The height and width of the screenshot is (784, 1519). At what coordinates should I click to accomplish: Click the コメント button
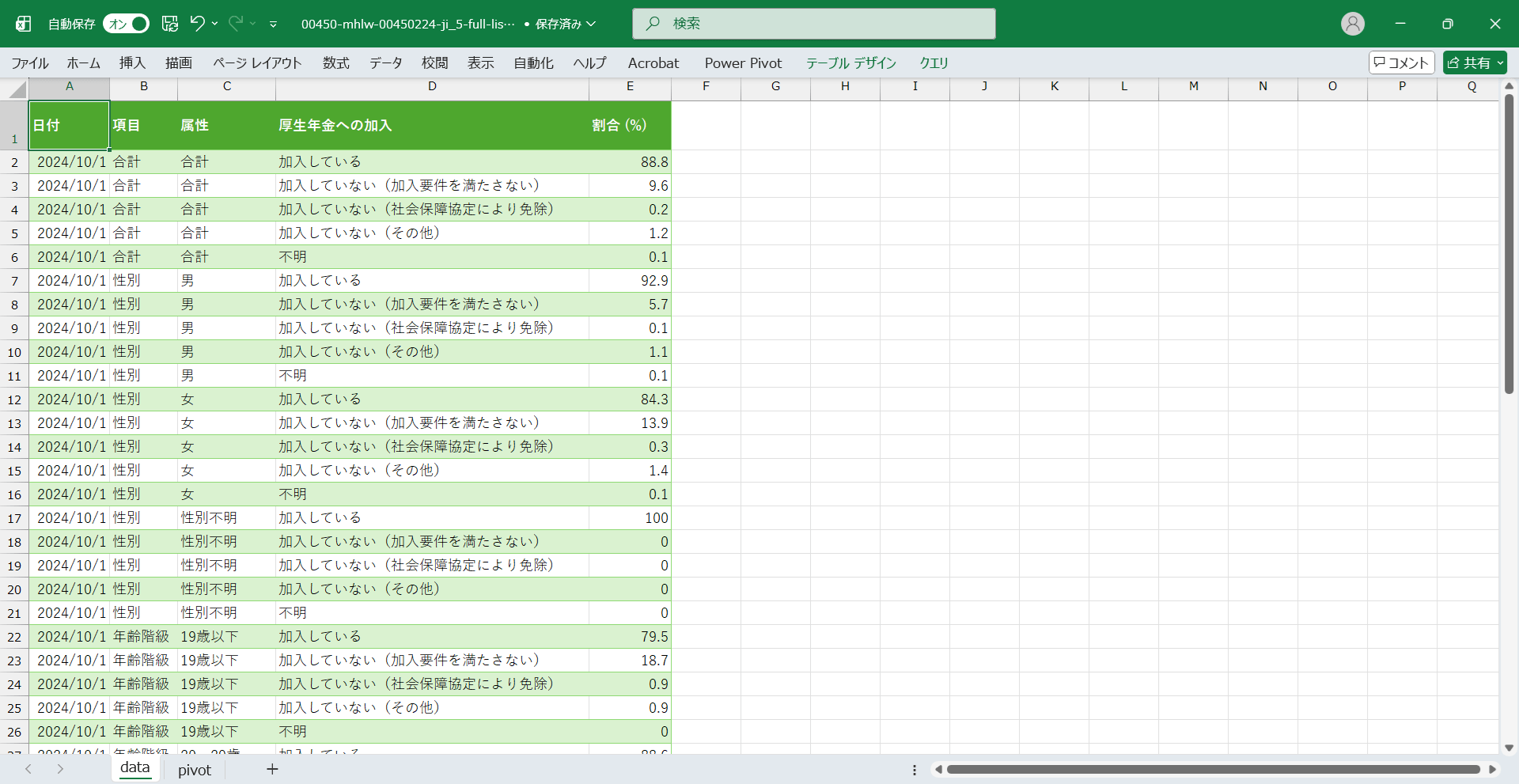(1401, 62)
